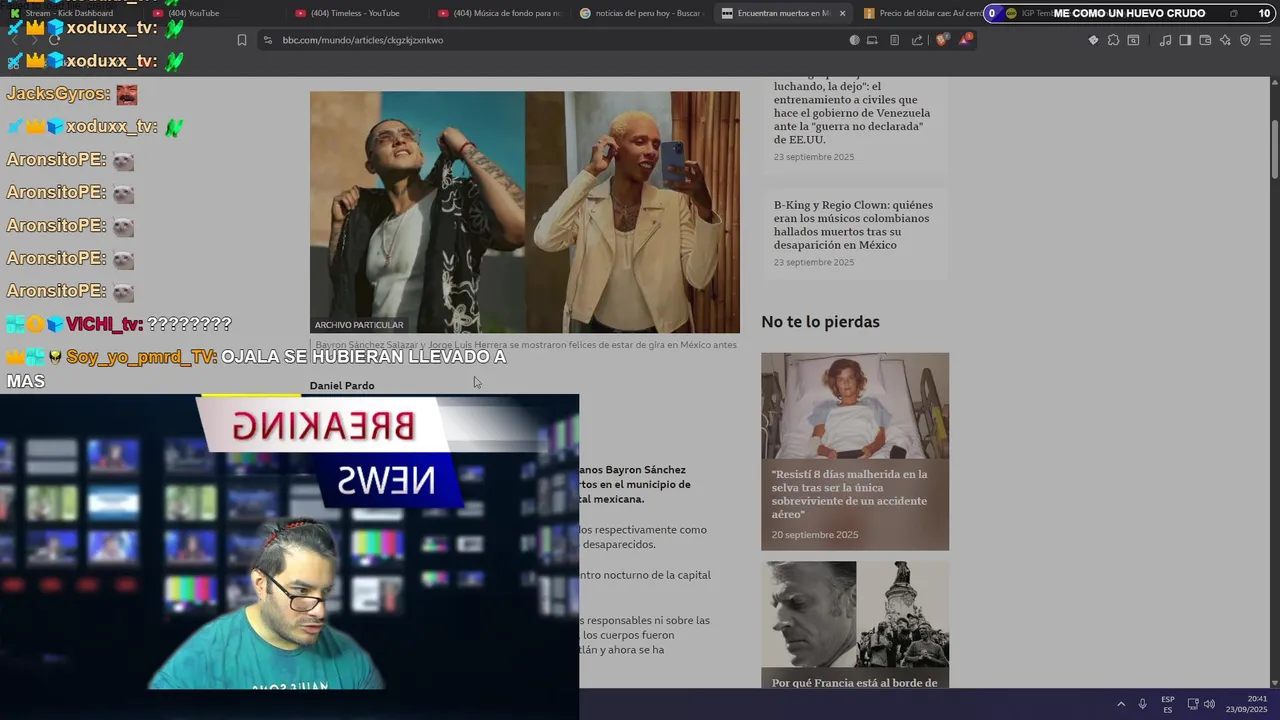The width and height of the screenshot is (1280, 720).
Task: Open Brave Shields lion icon
Action: 942,40
